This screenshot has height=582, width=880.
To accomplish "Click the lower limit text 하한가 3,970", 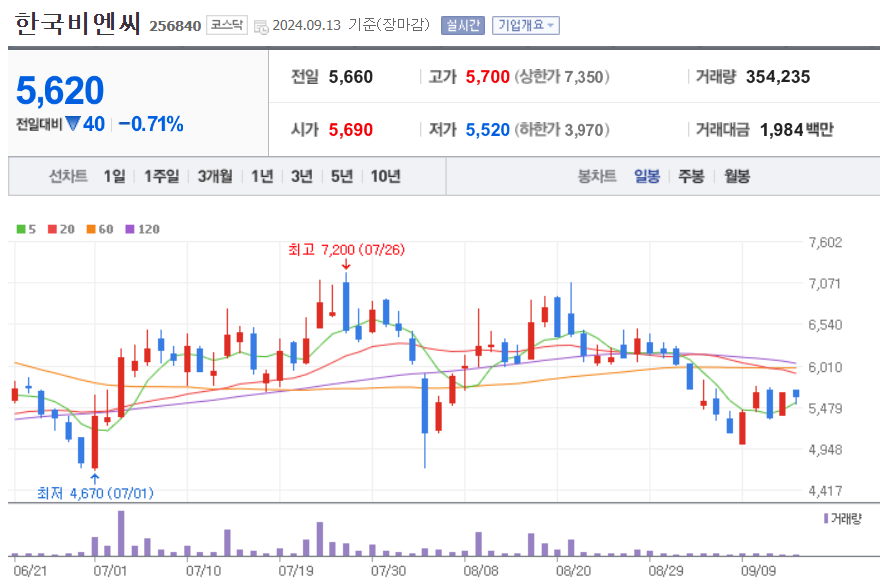I will 562,130.
